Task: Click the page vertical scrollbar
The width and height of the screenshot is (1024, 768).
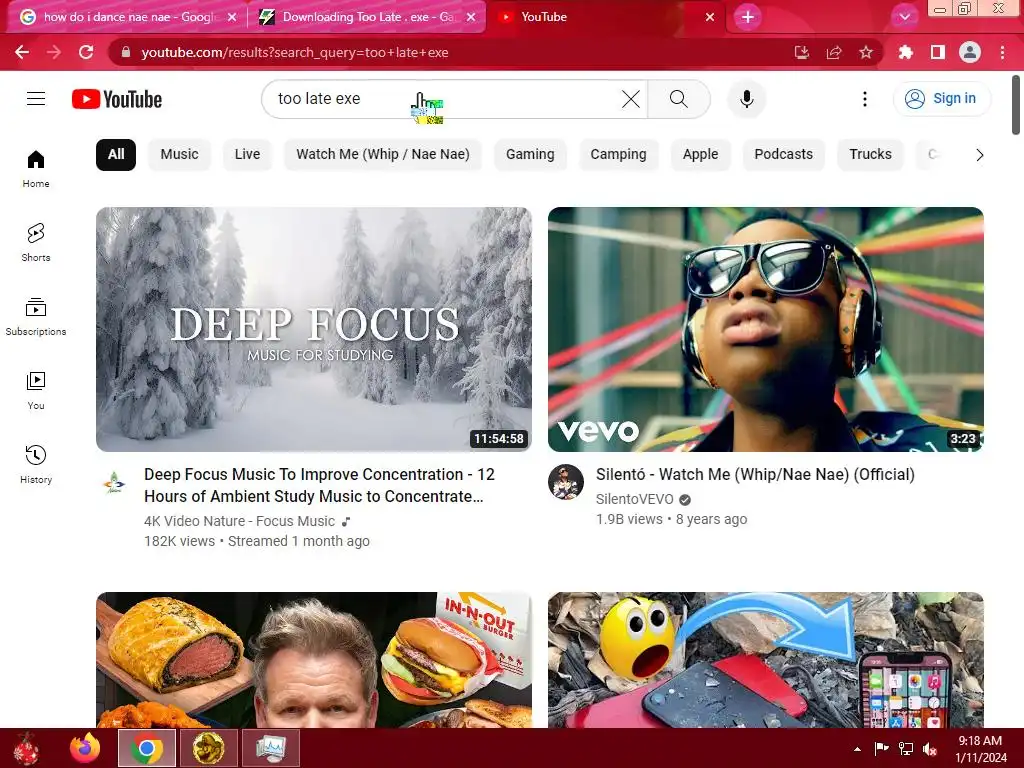Action: click(1016, 104)
